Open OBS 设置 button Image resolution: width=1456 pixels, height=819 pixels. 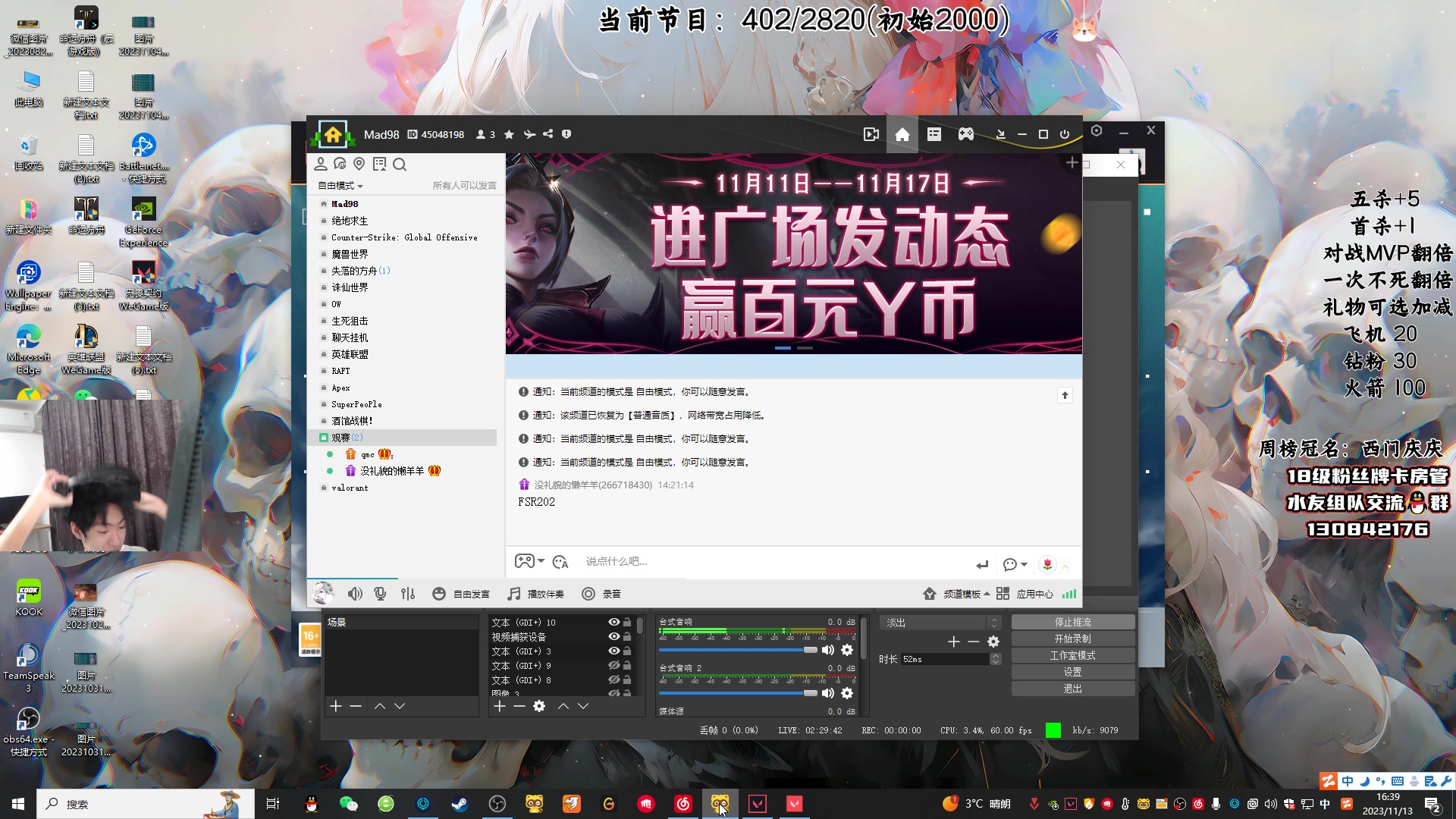(x=1073, y=673)
